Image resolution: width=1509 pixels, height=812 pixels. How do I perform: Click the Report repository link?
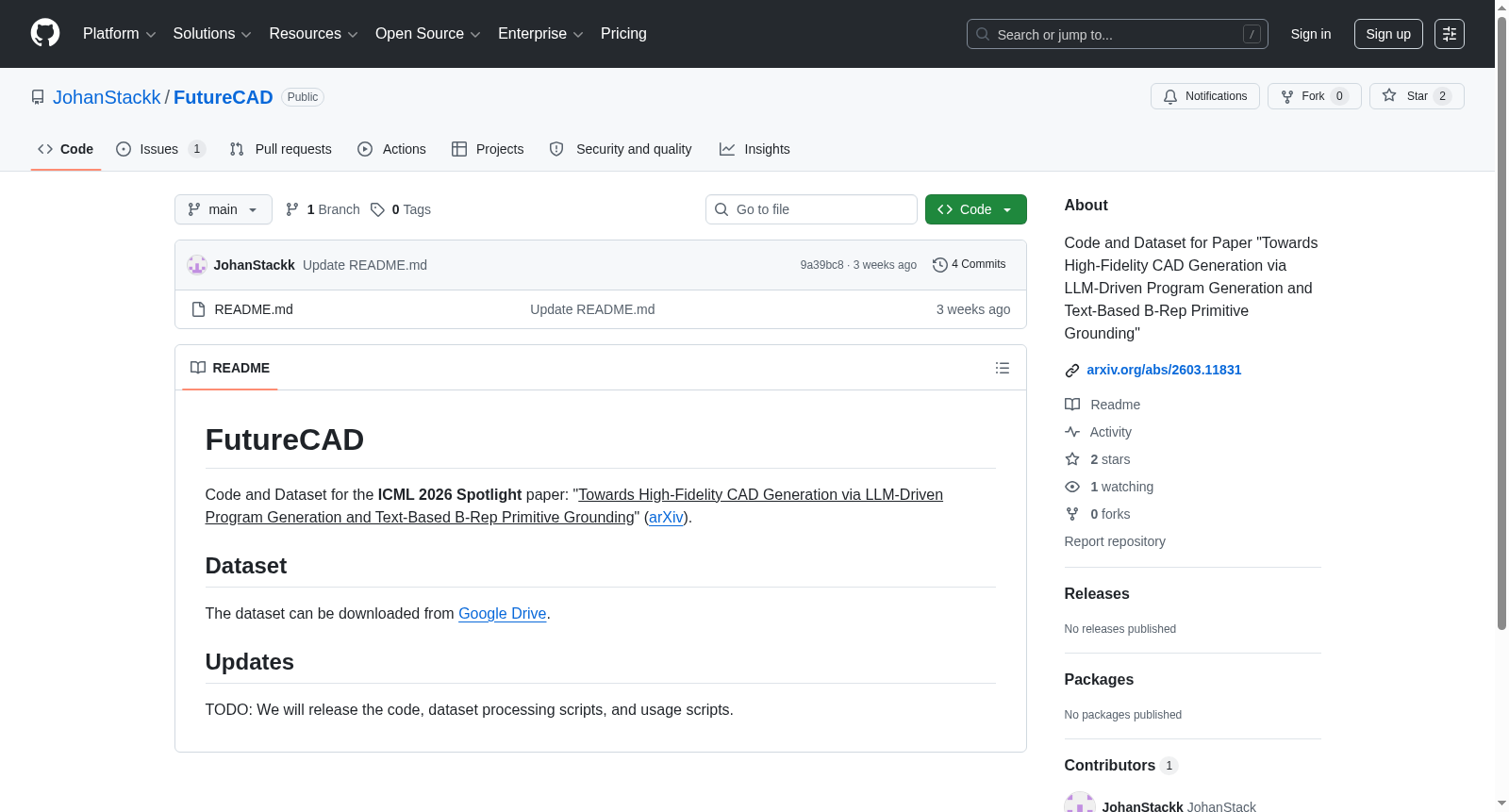pyautogui.click(x=1115, y=541)
